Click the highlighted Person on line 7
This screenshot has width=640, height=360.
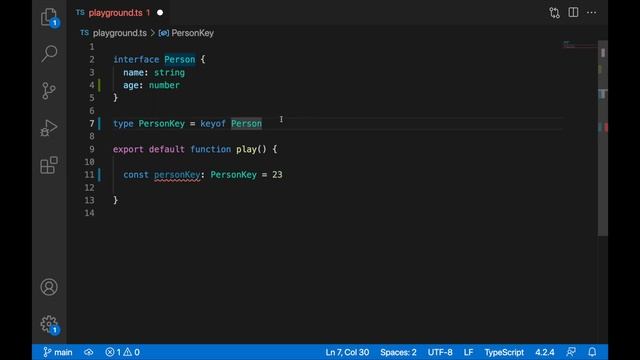(x=246, y=123)
